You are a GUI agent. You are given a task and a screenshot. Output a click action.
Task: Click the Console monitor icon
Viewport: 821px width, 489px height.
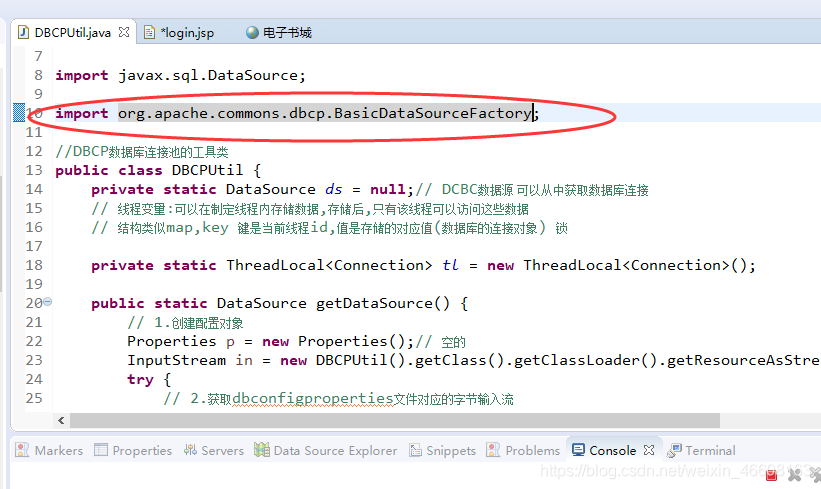coord(578,450)
